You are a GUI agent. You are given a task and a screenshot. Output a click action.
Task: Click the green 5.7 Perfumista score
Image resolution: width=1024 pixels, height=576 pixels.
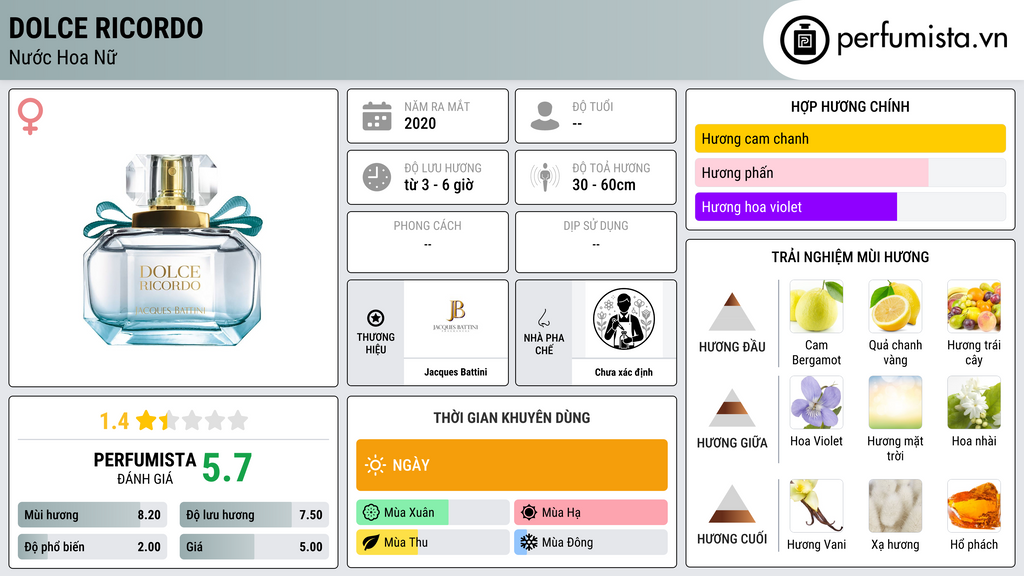click(x=227, y=468)
